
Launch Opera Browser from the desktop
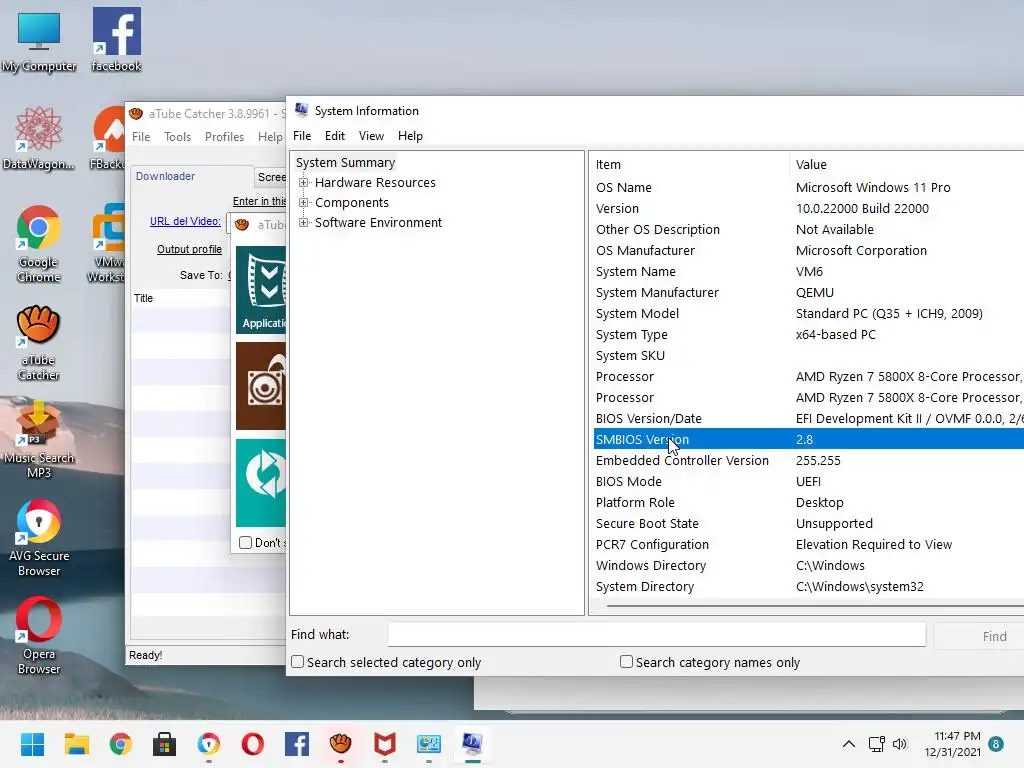pos(39,635)
